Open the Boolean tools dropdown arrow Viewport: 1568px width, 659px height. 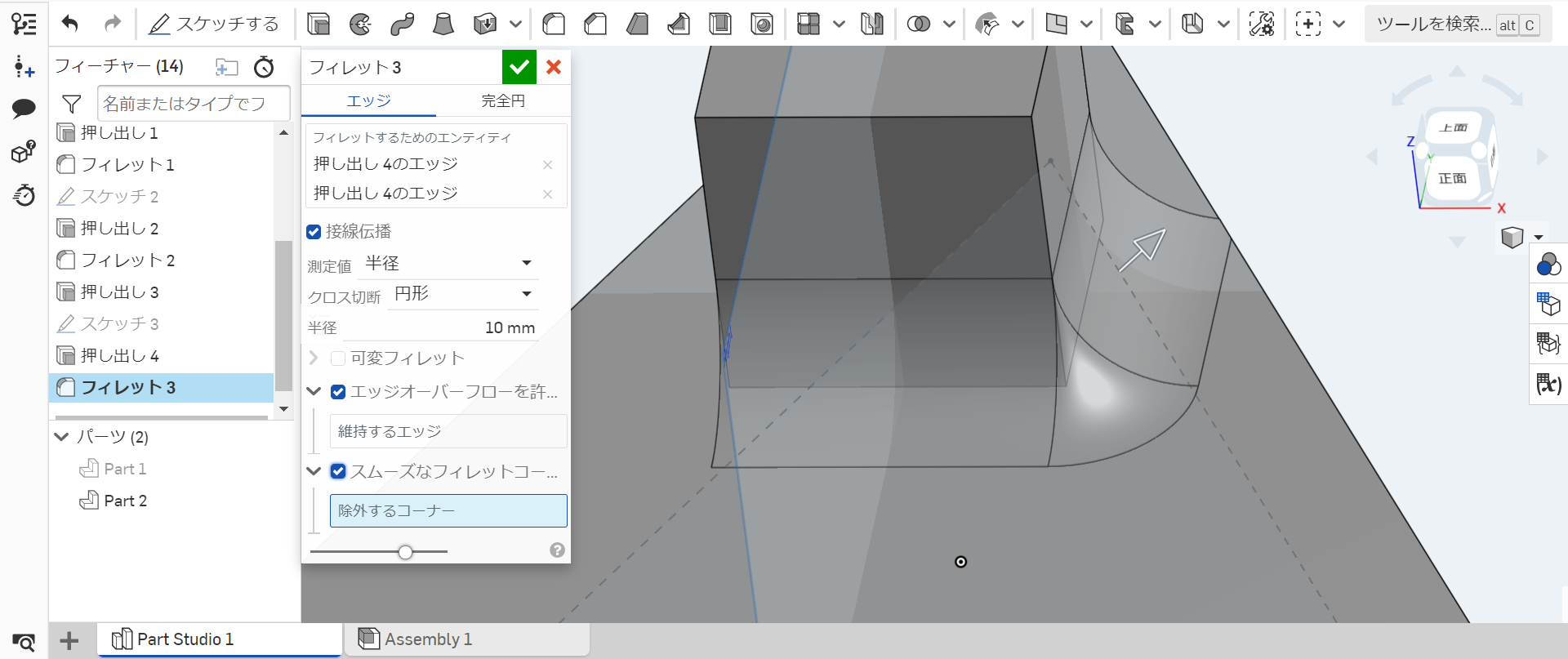pyautogui.click(x=949, y=24)
